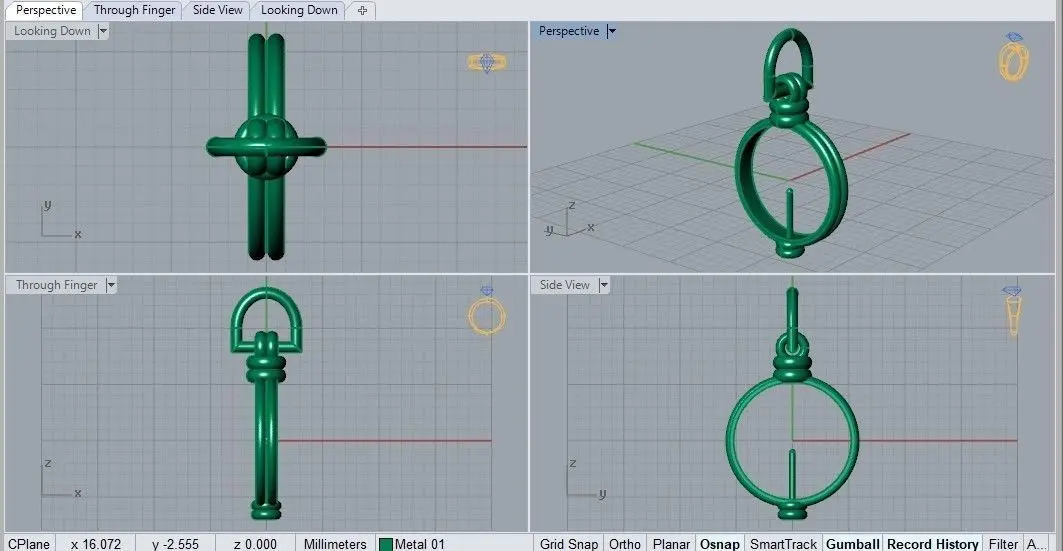Click the Side View viewport title label
The height and width of the screenshot is (551, 1063).
tap(564, 285)
